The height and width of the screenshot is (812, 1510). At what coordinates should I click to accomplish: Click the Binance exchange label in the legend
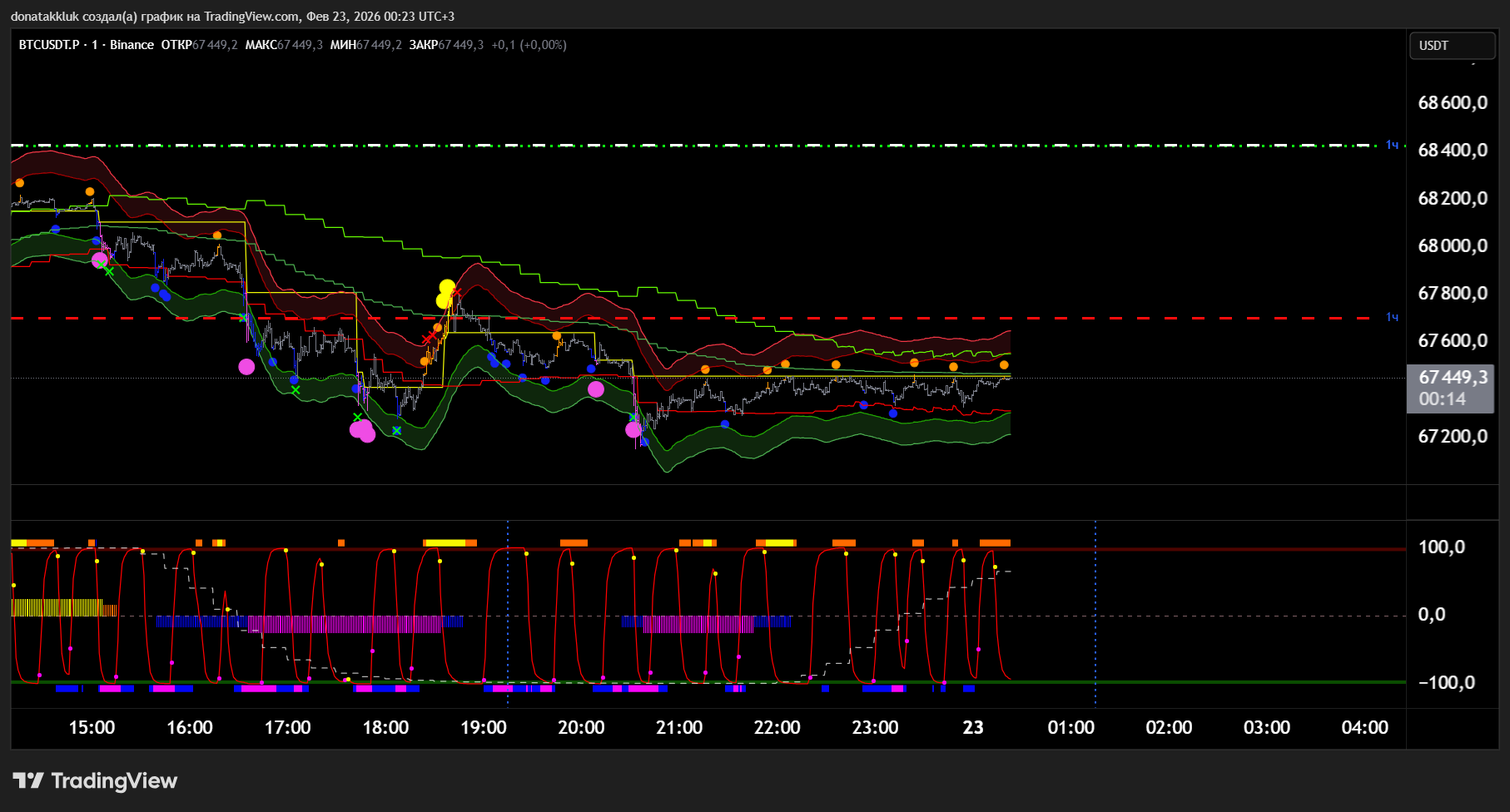132,45
